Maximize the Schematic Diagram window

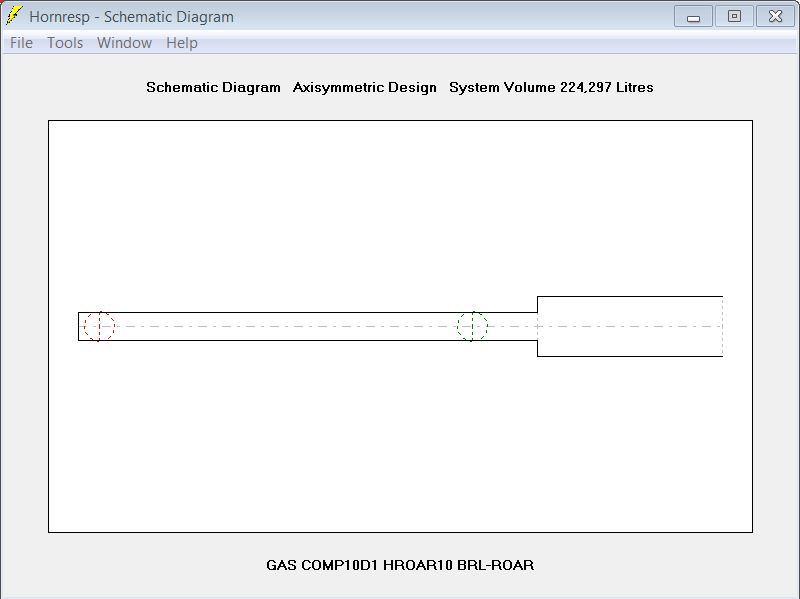734,16
